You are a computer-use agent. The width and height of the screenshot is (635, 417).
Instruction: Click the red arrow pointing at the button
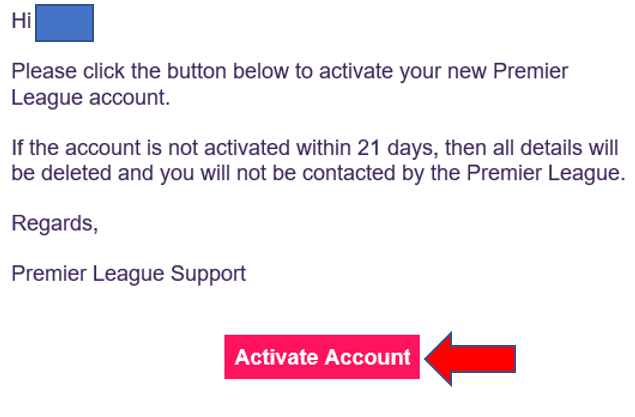(x=470, y=357)
